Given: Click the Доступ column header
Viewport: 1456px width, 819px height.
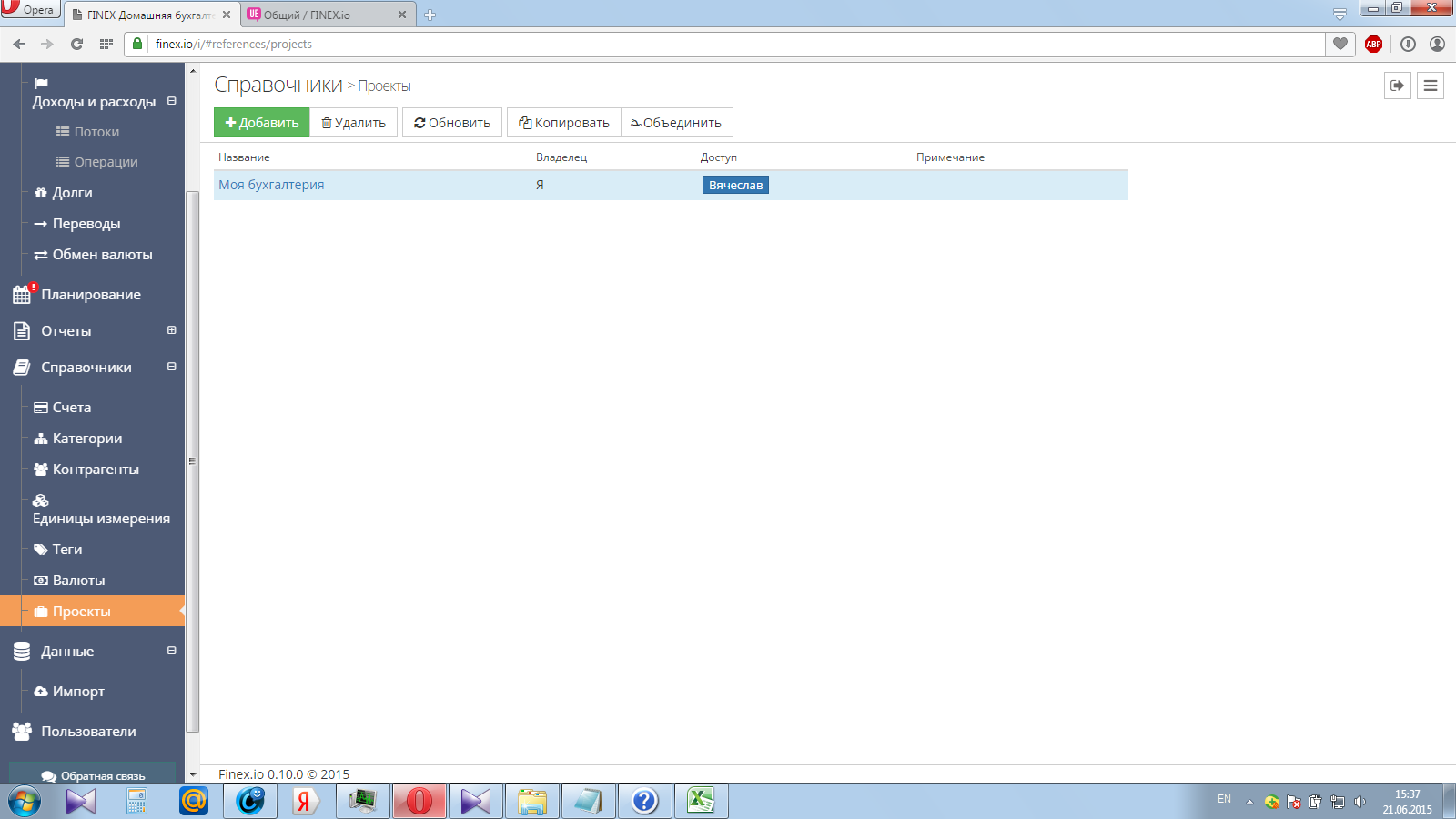Looking at the screenshot, I should click(x=719, y=157).
